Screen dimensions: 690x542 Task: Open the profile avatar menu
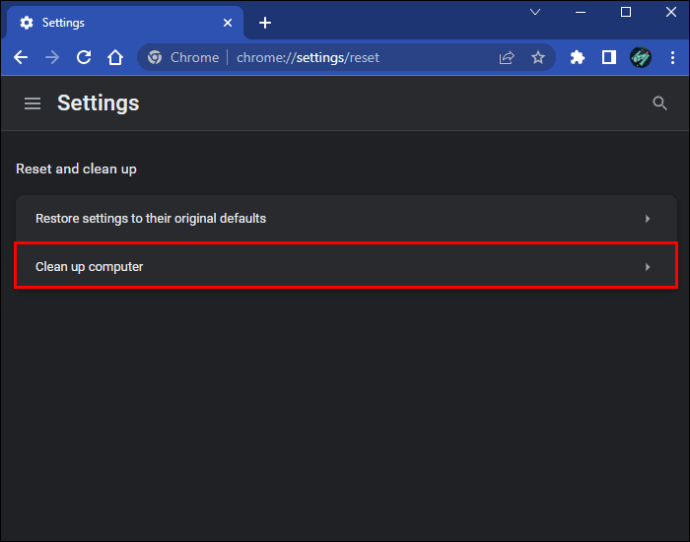[641, 57]
